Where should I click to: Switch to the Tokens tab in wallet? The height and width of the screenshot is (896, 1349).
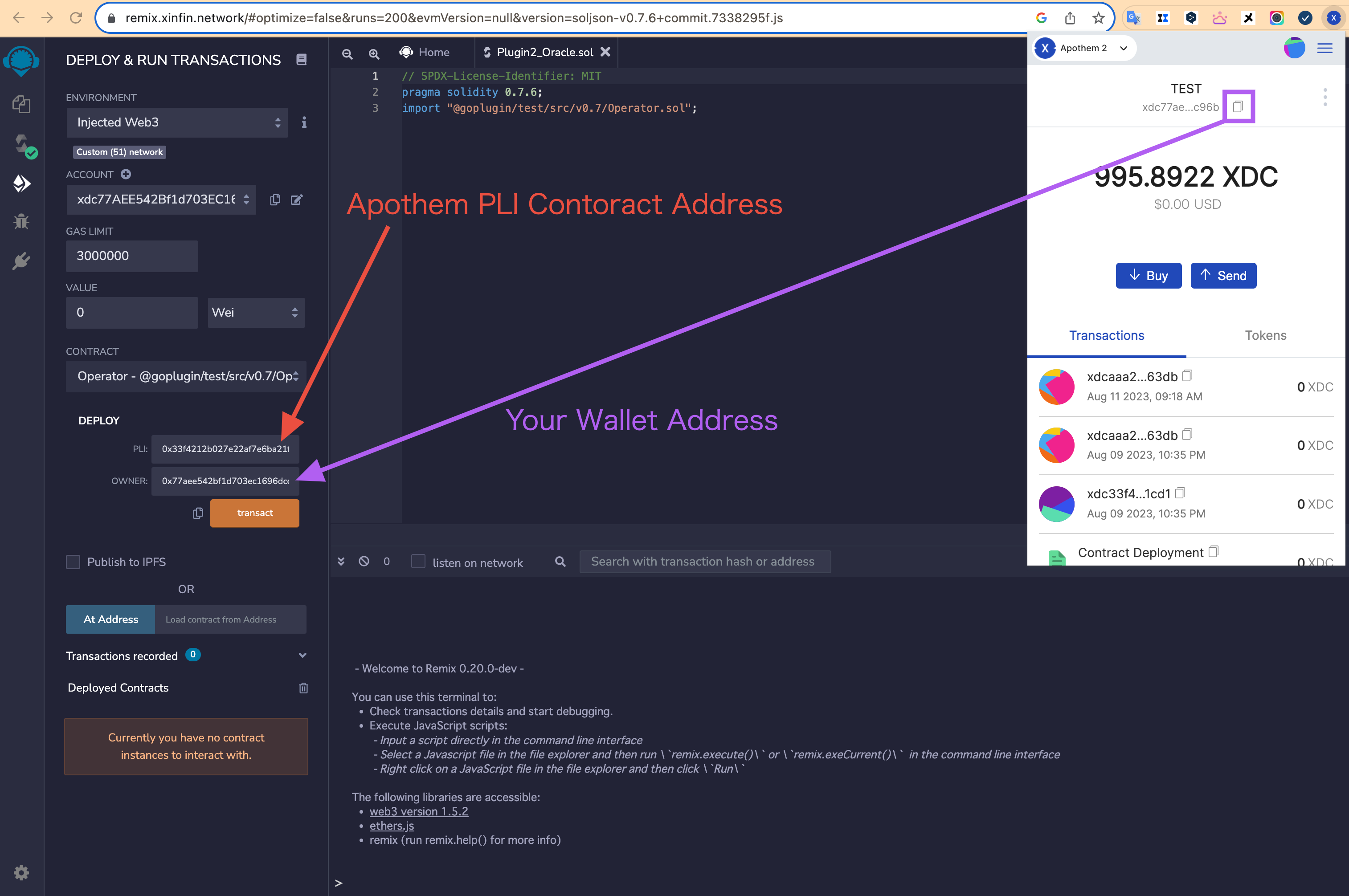pos(1265,335)
